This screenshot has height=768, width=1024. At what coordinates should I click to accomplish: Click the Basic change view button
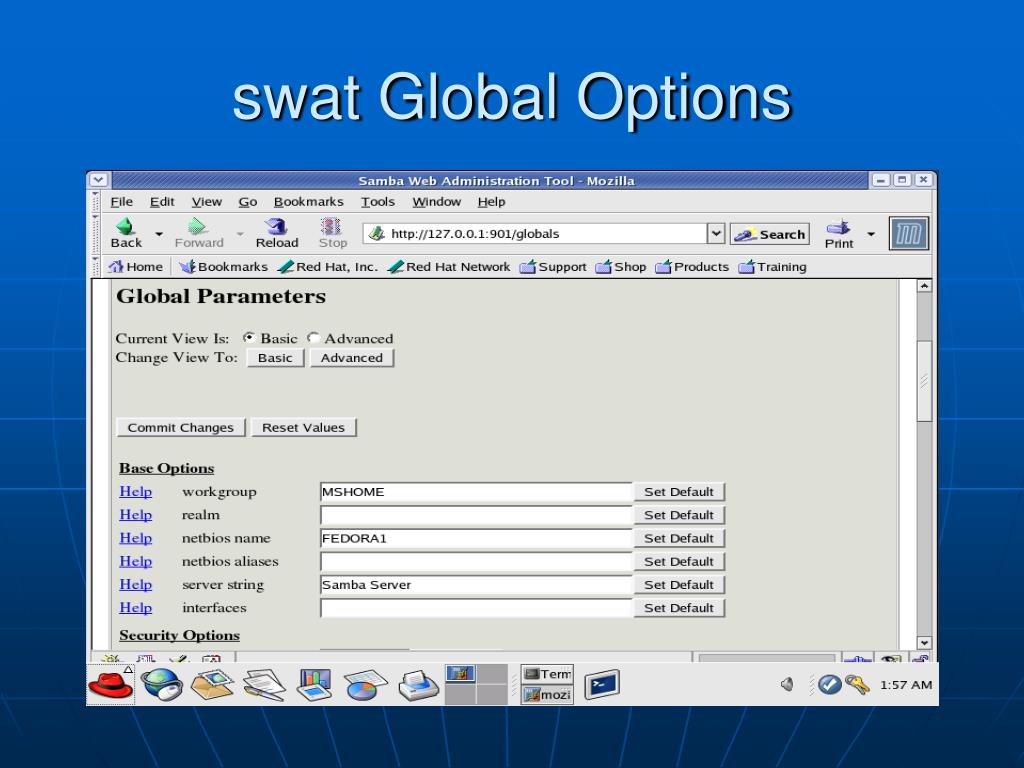[x=275, y=358]
